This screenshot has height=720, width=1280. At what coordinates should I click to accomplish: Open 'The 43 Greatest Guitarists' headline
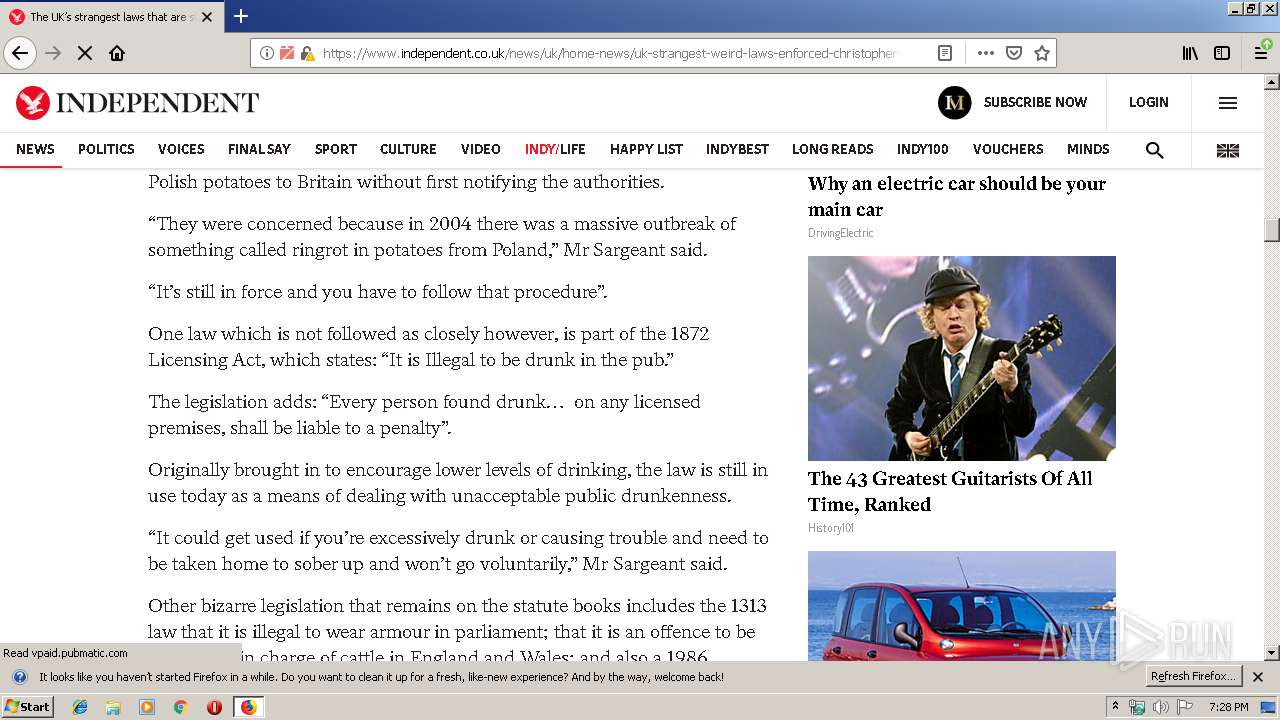[950, 491]
